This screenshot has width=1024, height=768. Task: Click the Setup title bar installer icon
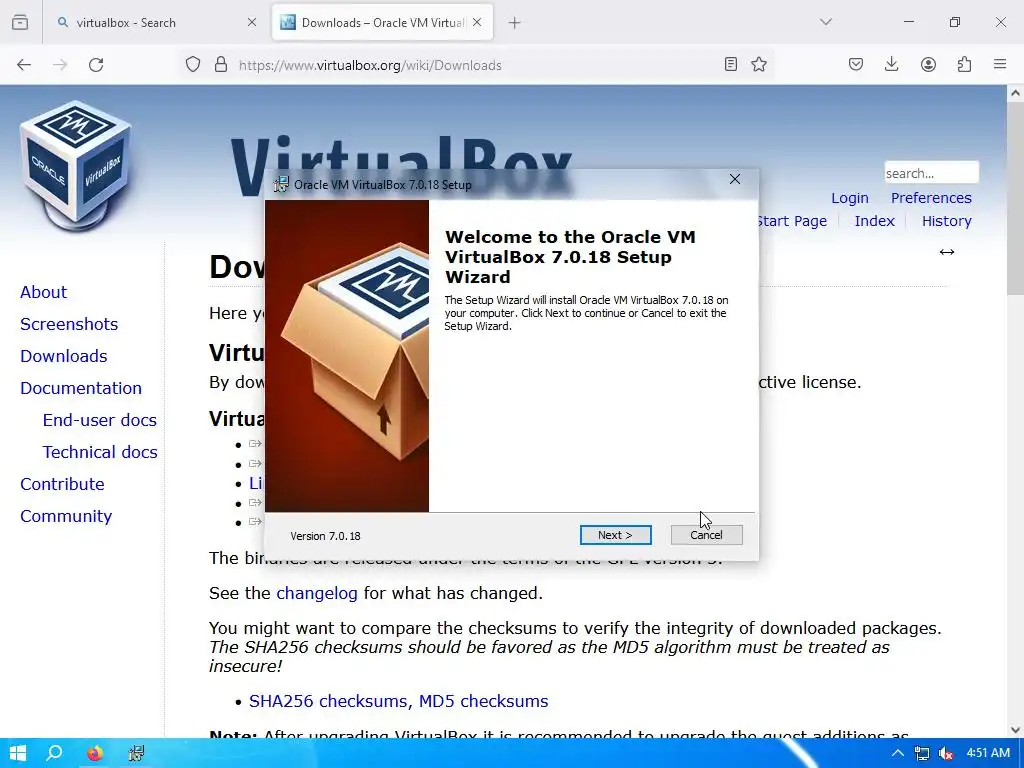[x=281, y=184]
